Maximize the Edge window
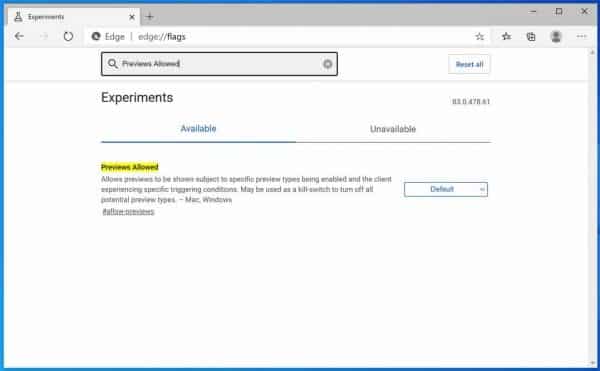Image resolution: width=600 pixels, height=371 pixels. pyautogui.click(x=559, y=11)
